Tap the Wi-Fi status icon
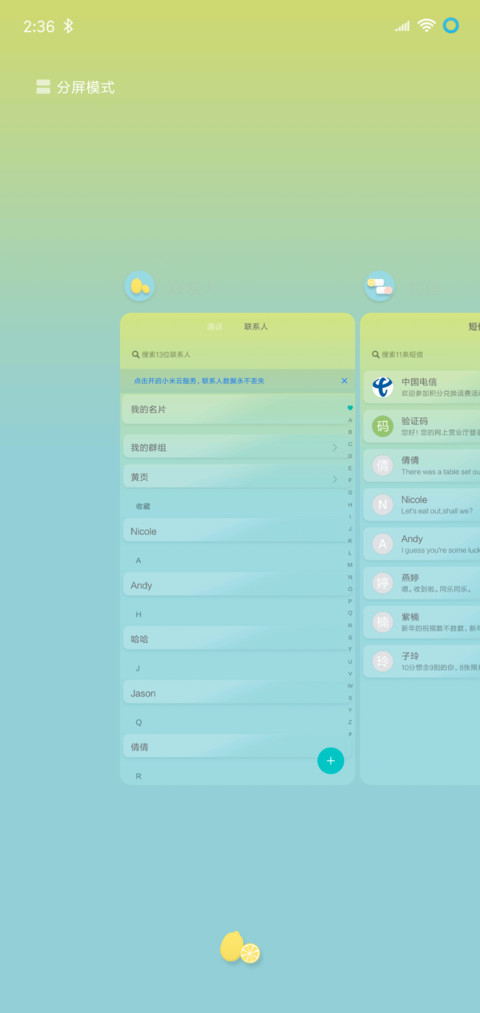 [426, 25]
